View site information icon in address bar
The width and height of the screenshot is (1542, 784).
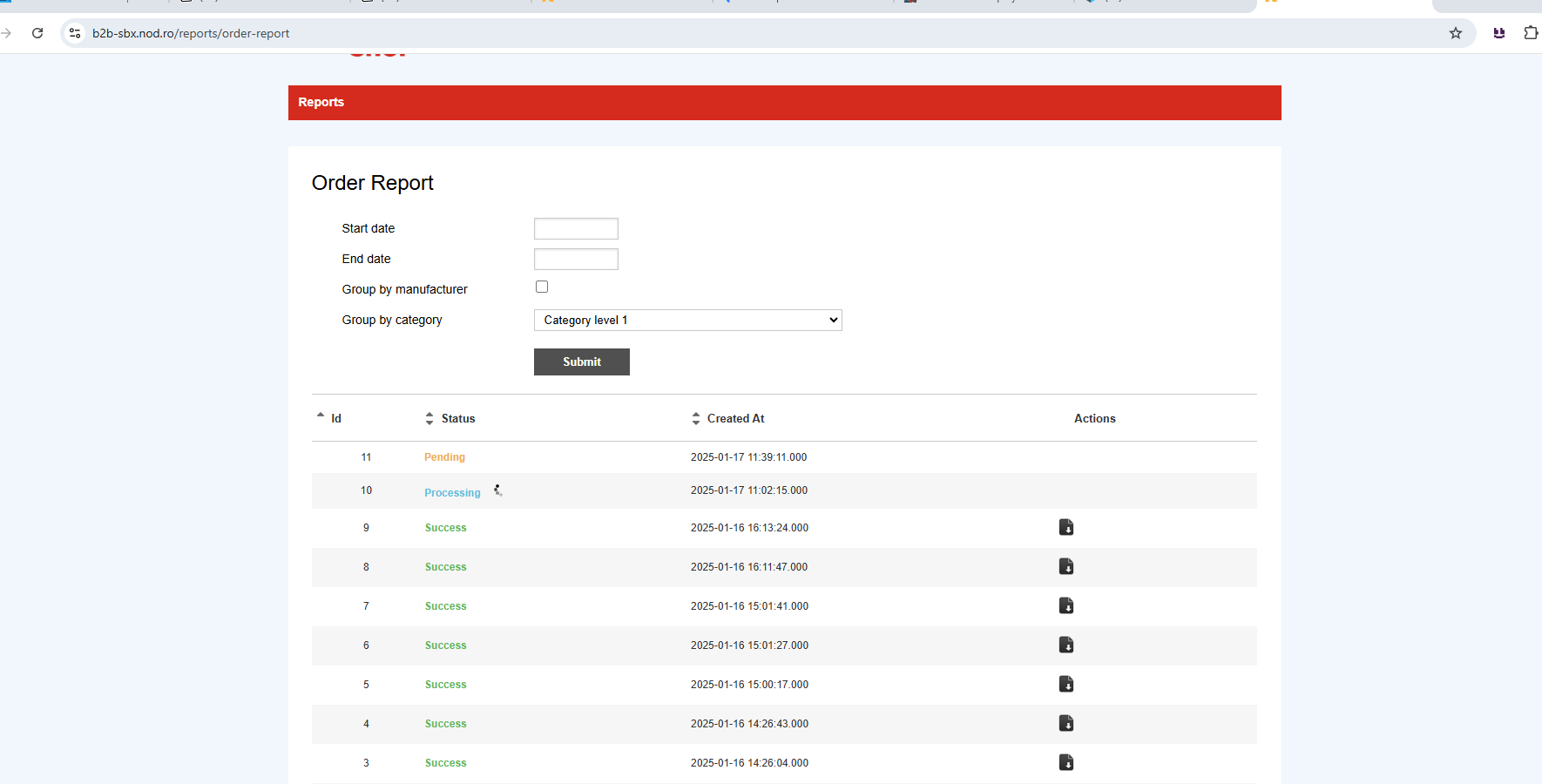click(x=75, y=33)
